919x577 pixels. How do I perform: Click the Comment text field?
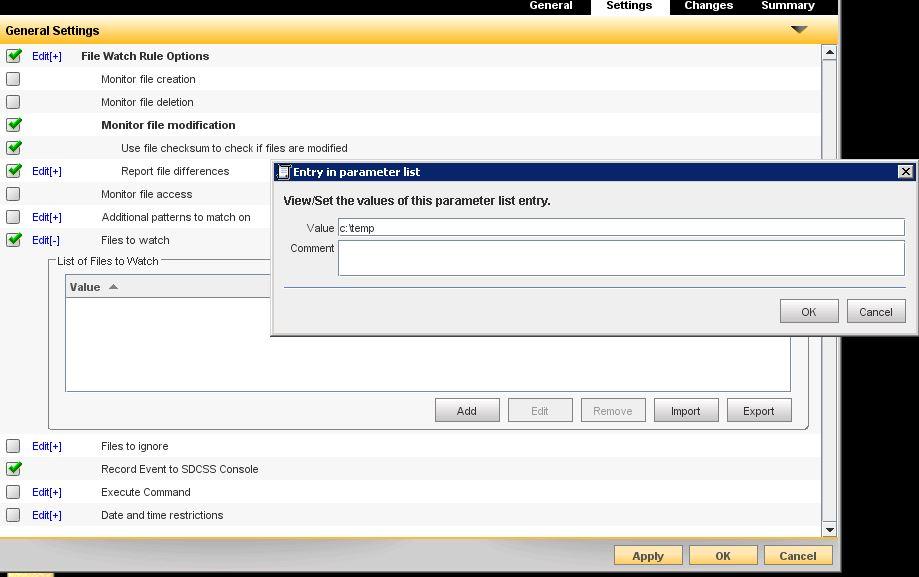pos(620,258)
